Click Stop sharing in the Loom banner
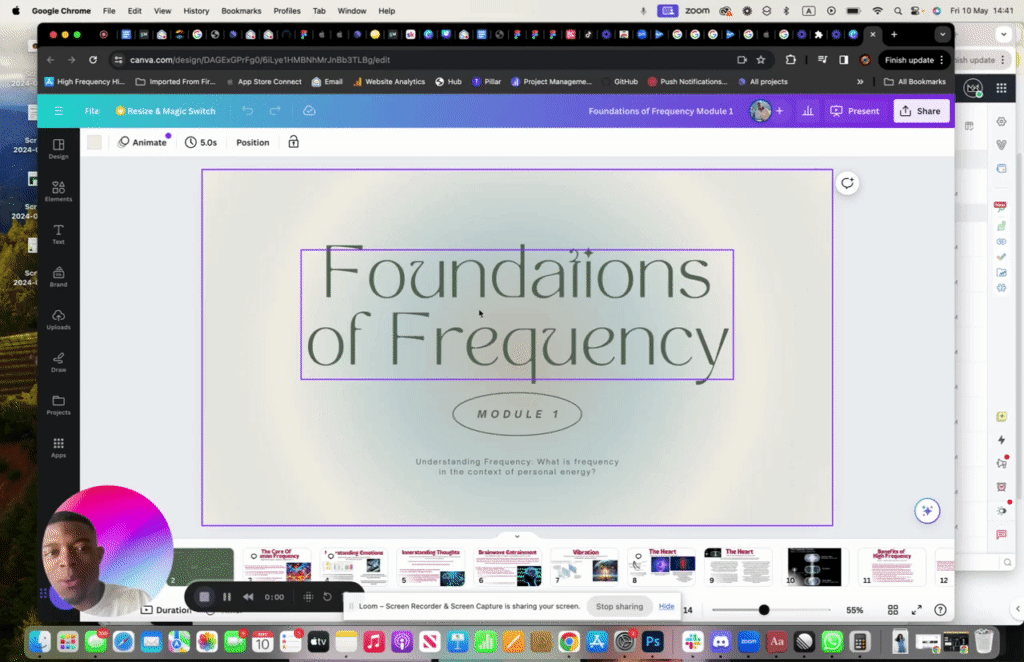Viewport: 1024px width, 662px height. (x=619, y=606)
